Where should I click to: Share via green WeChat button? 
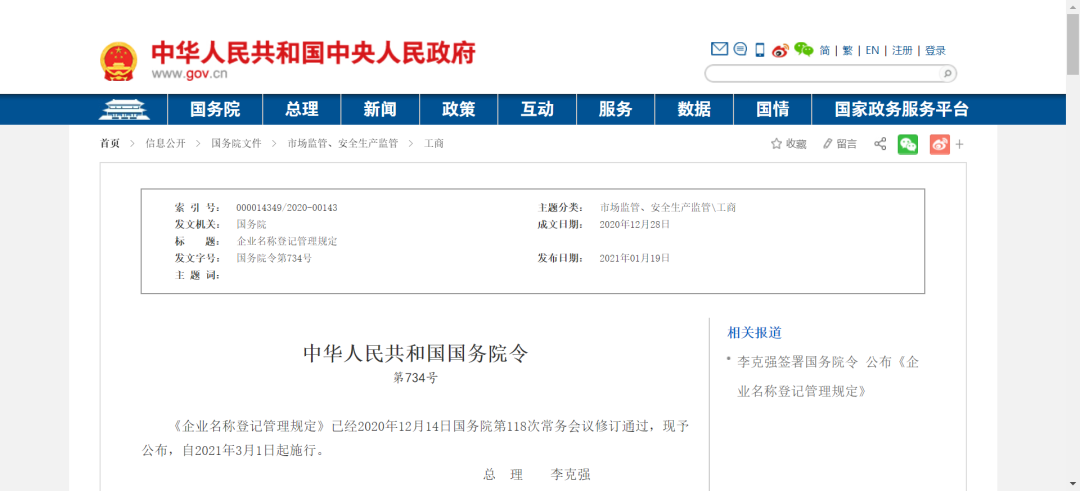click(908, 144)
